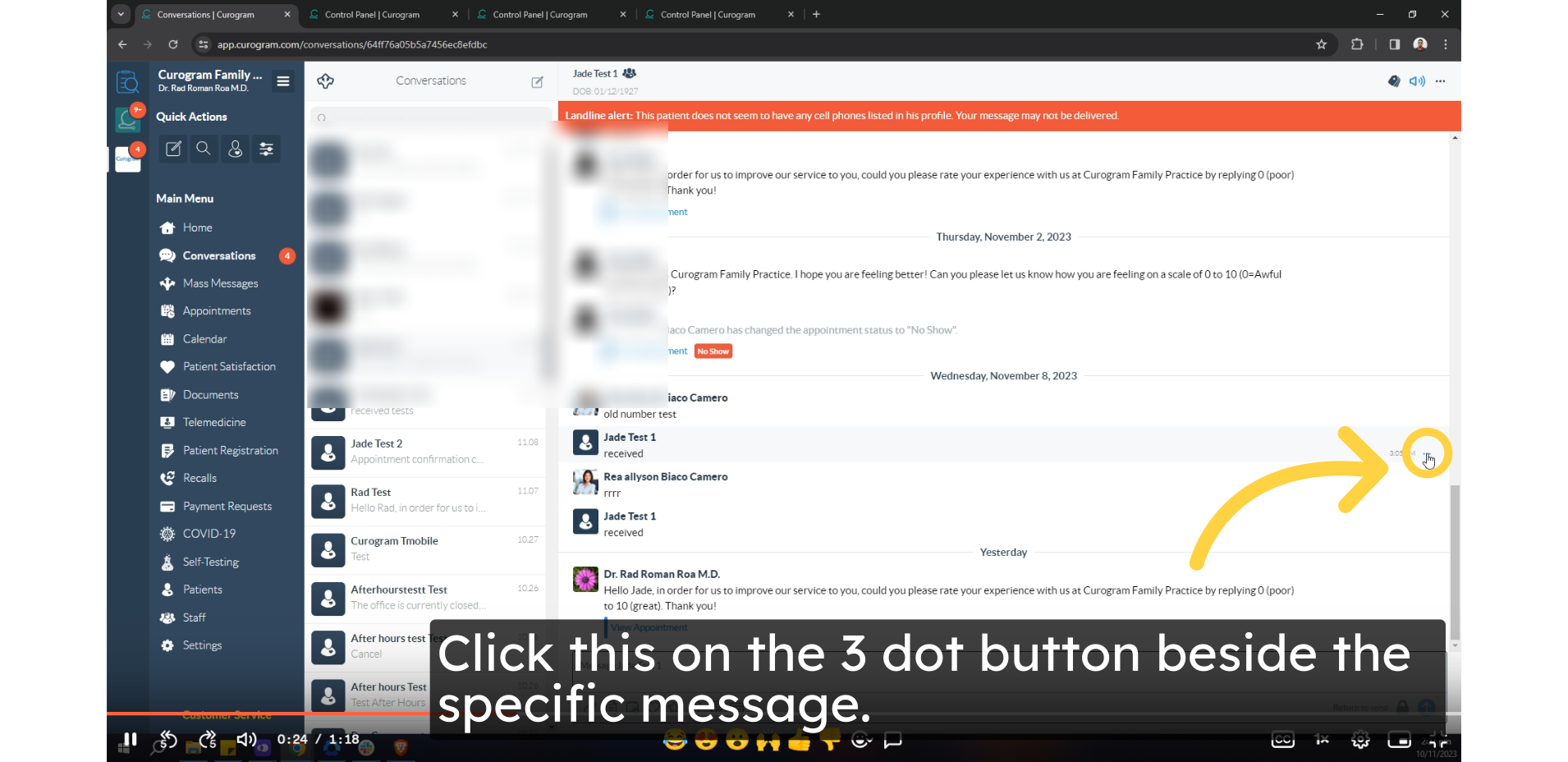Image resolution: width=1568 pixels, height=762 pixels.
Task: Open the three-dot menu for the Jade Test 1 'received' message
Action: [1428, 455]
